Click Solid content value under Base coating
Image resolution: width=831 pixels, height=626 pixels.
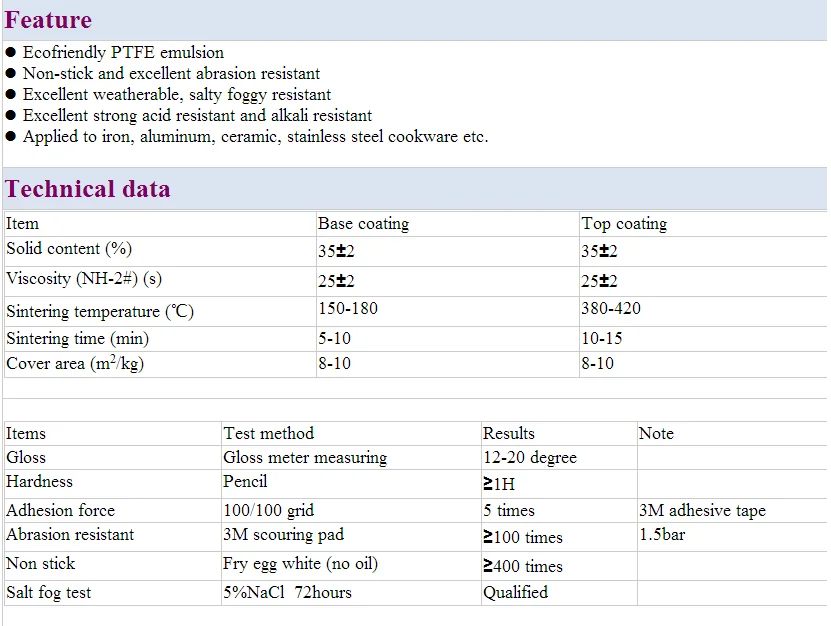336,251
